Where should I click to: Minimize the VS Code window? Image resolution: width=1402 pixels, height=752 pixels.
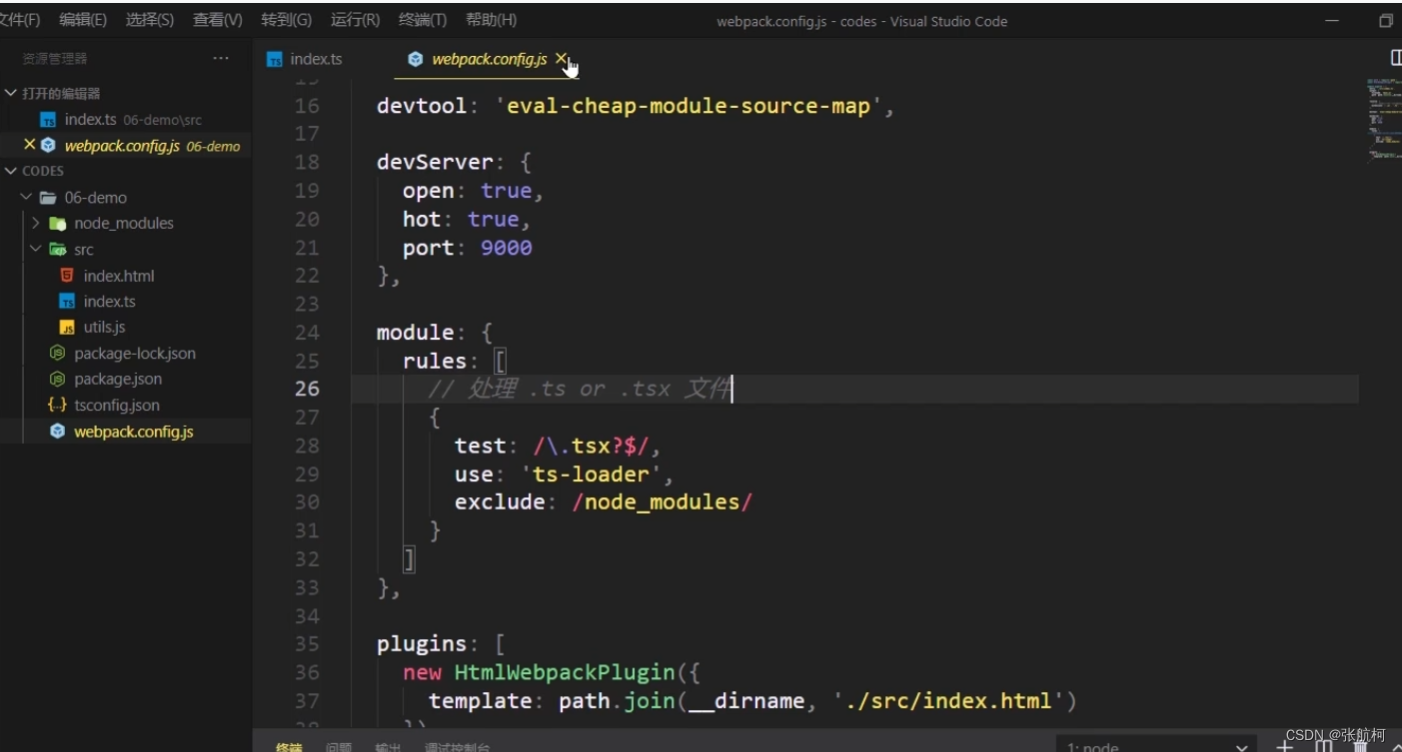[x=1331, y=21]
